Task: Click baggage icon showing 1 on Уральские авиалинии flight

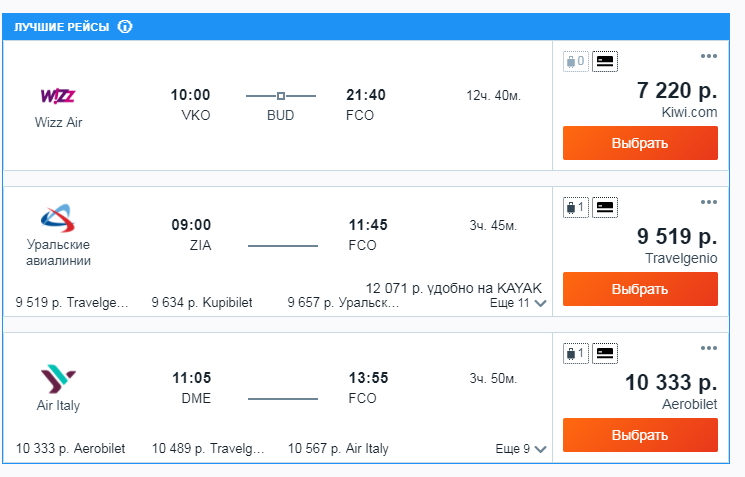Action: click(x=576, y=207)
